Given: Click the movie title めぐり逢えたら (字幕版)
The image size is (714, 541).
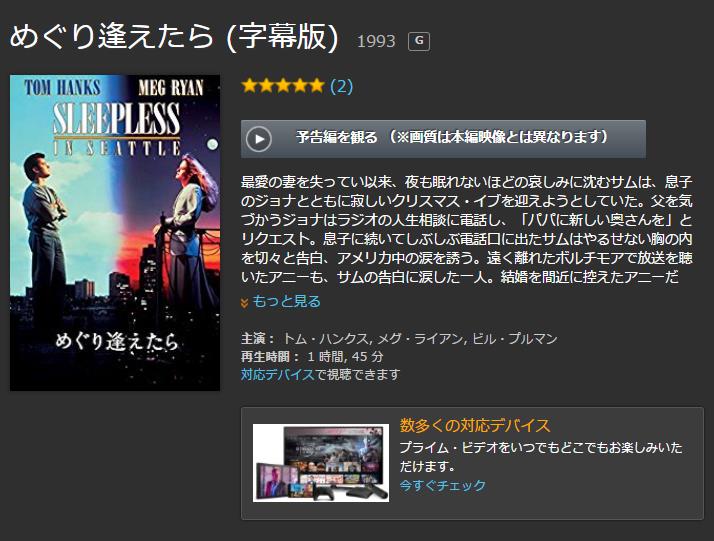Looking at the screenshot, I should point(174,36).
